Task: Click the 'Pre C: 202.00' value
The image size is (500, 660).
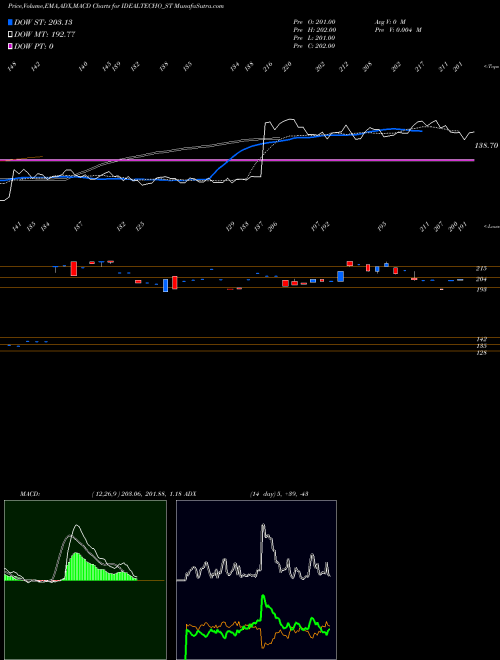Action: (314, 46)
